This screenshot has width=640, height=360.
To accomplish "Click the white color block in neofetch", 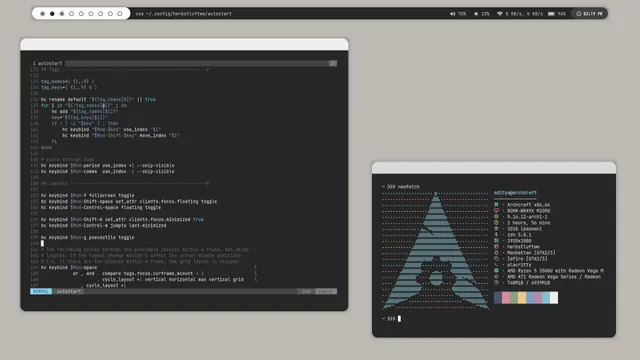I will click(554, 298).
